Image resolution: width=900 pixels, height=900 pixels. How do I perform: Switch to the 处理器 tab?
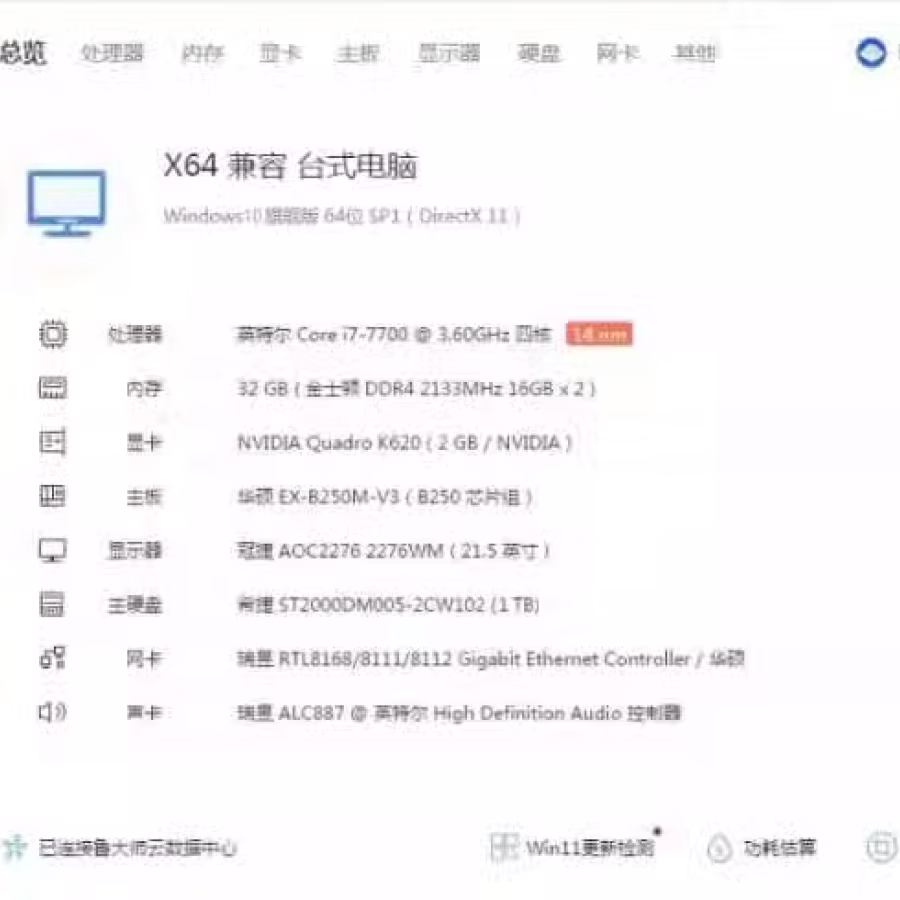[x=112, y=53]
